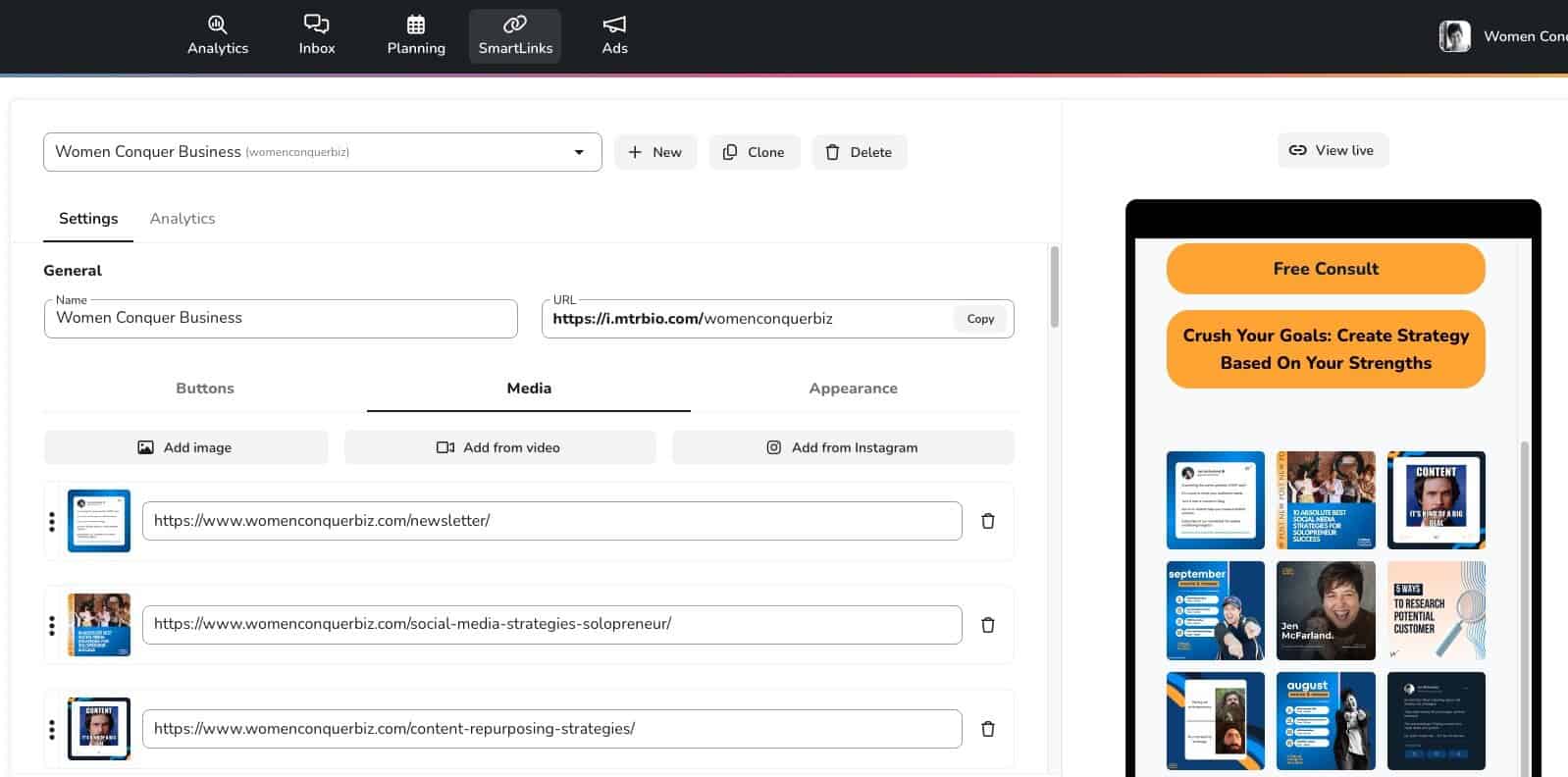Open the Women Conquer Business SmartLink dropdown
The image size is (1568, 777).
coord(322,152)
